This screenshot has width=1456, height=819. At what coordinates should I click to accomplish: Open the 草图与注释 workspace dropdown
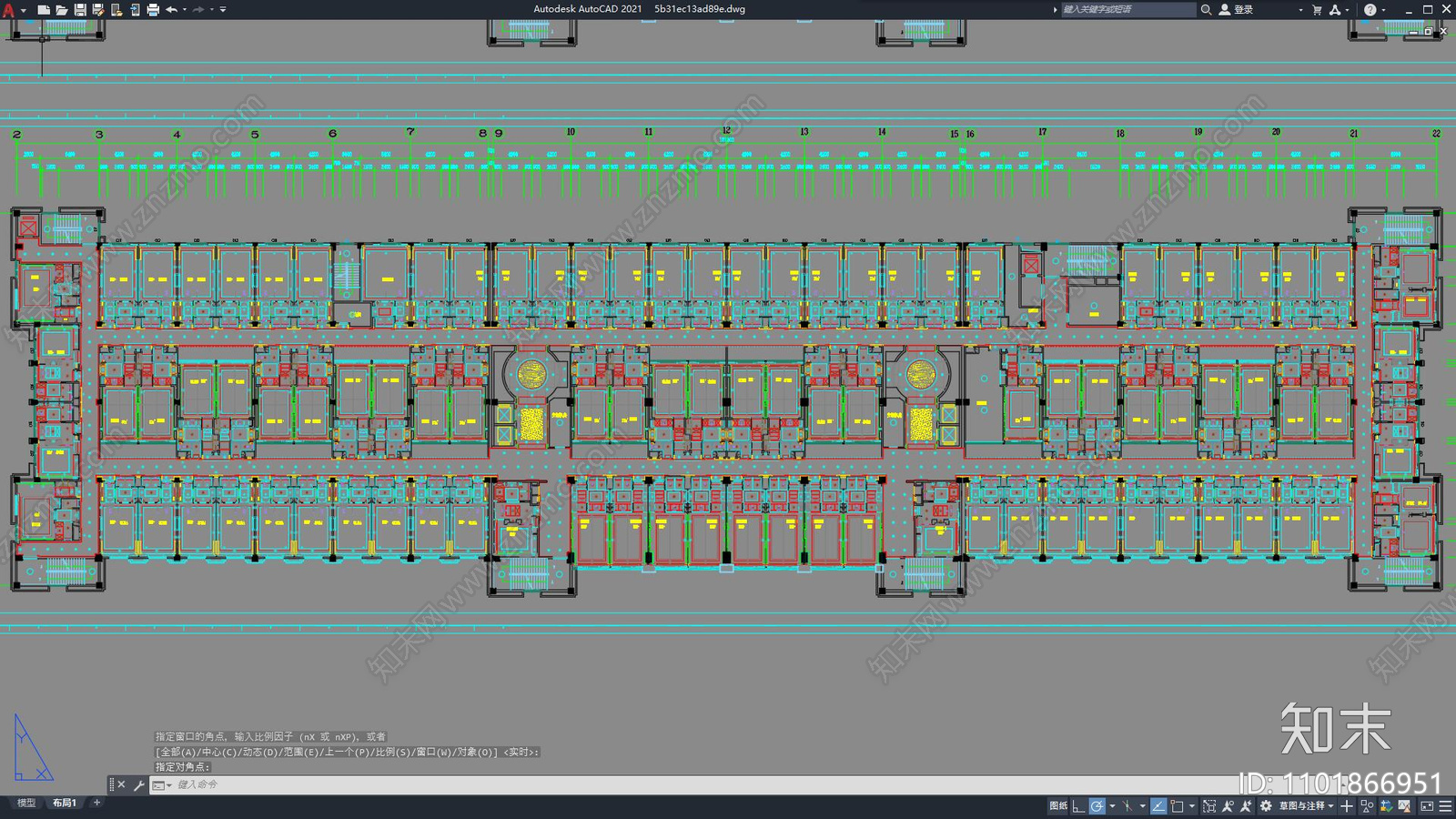click(x=1306, y=806)
